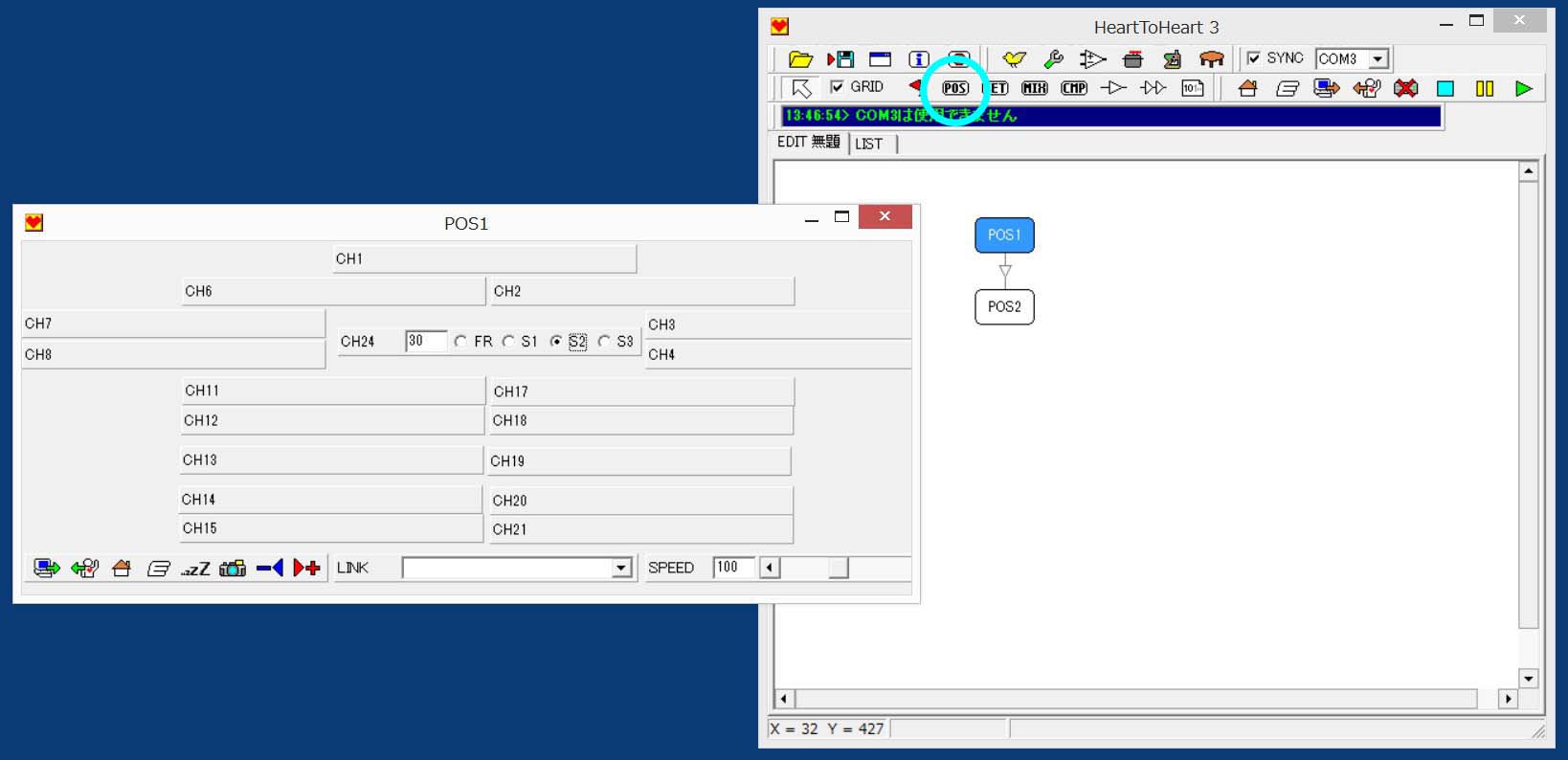The image size is (1568, 760).
Task: Click the CH17 channel bar
Action: coord(642,391)
